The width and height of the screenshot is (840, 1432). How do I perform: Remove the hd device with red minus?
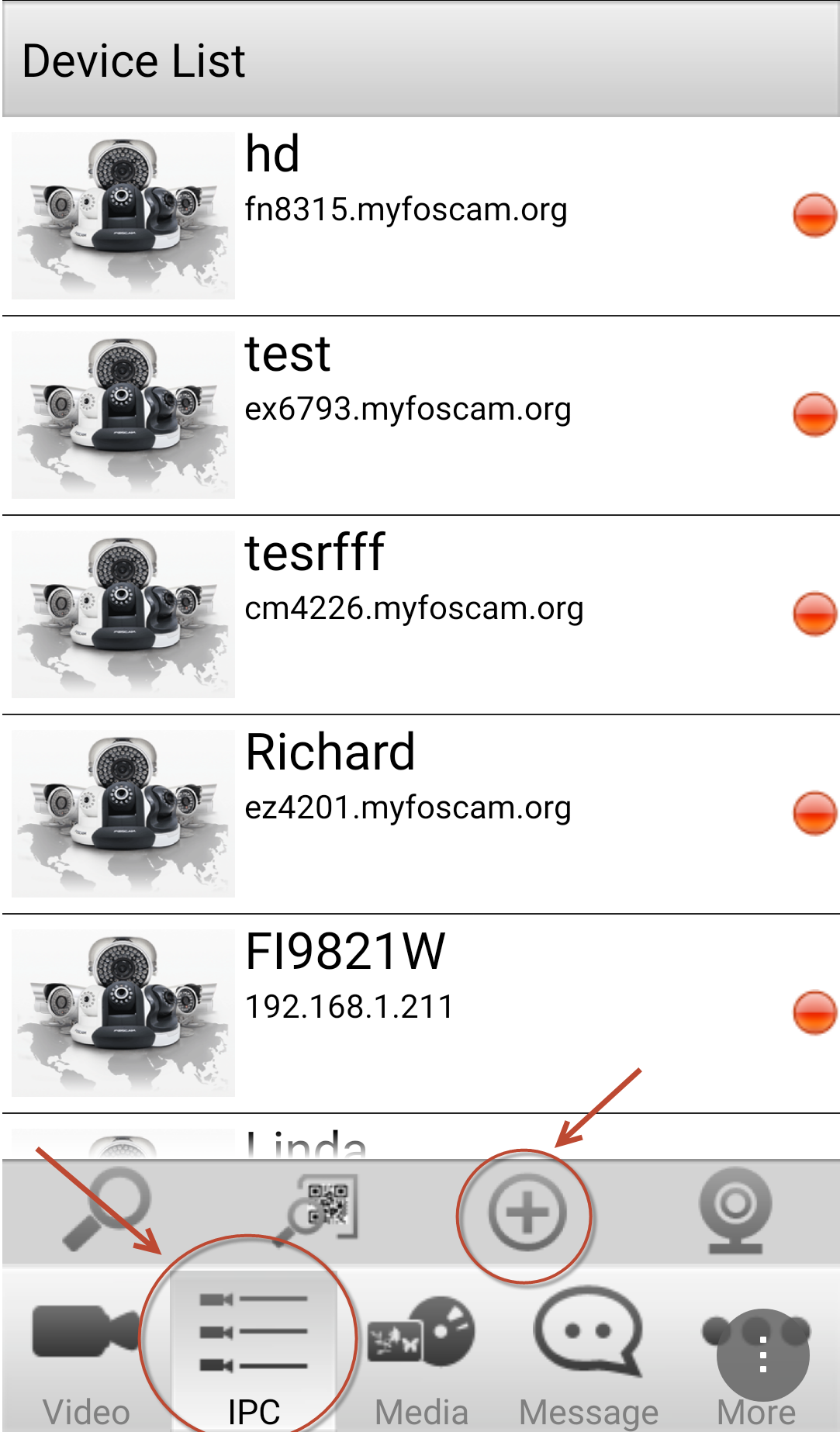click(814, 215)
